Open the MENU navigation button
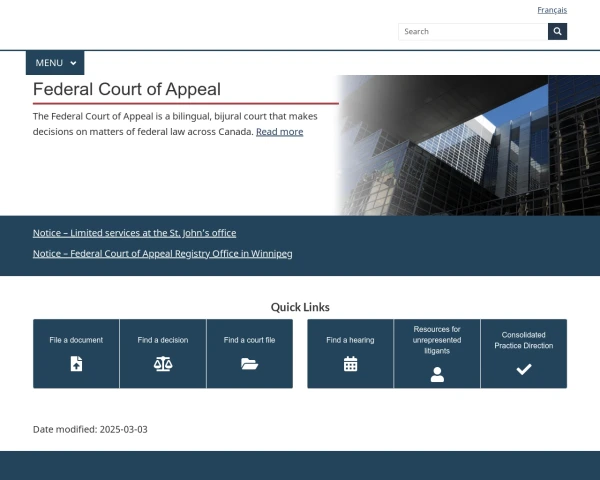 [x=50, y=63]
